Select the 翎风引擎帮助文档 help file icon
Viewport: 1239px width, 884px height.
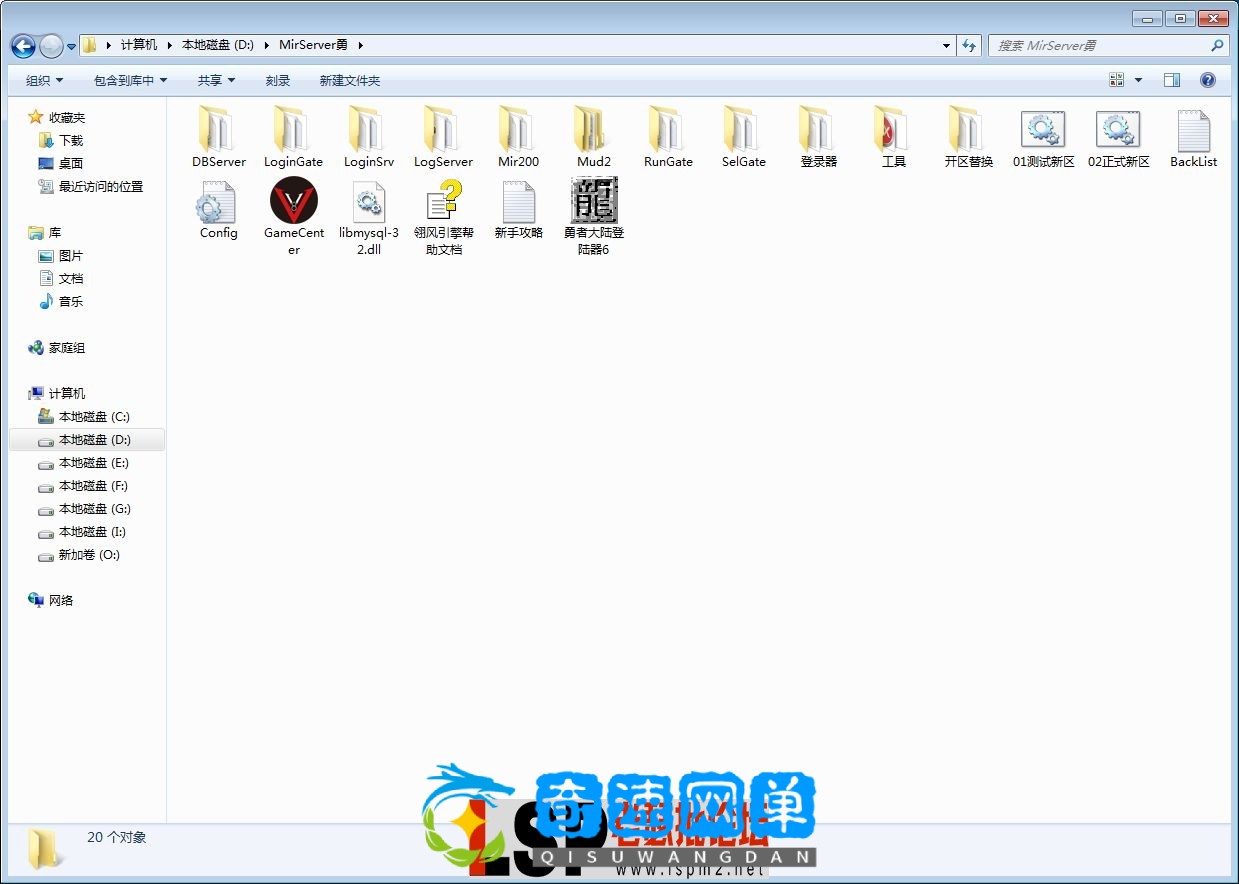coord(444,202)
